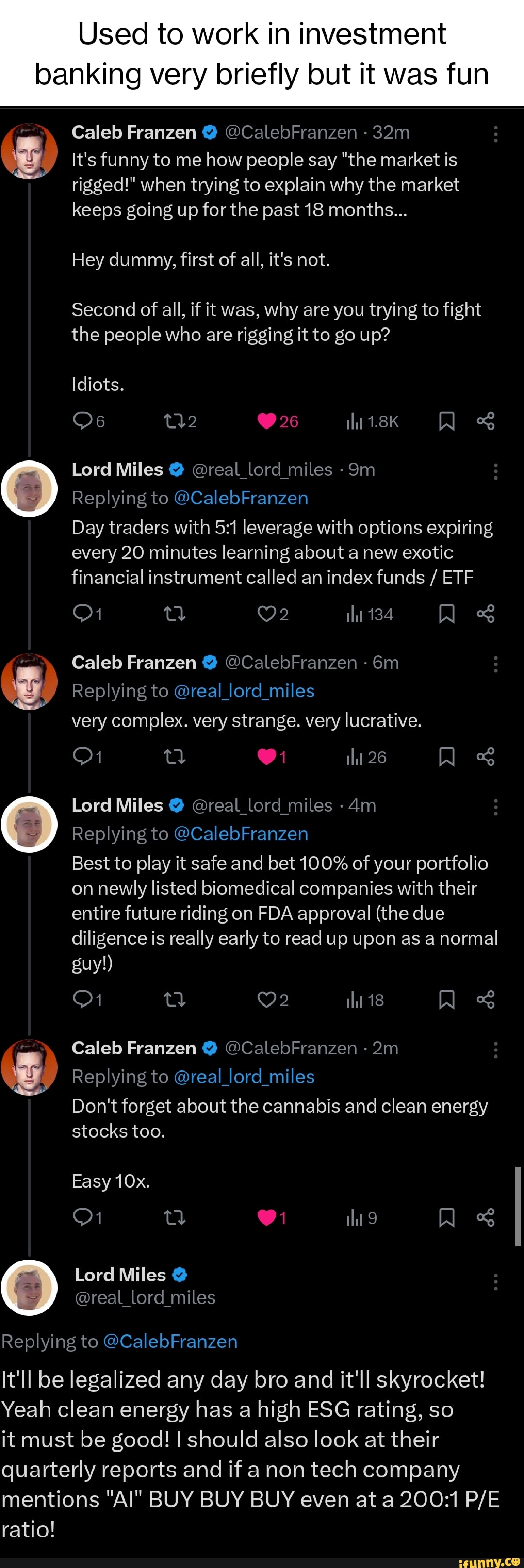Unlike Caleb's 'very complex. very strange' reply

267,757
